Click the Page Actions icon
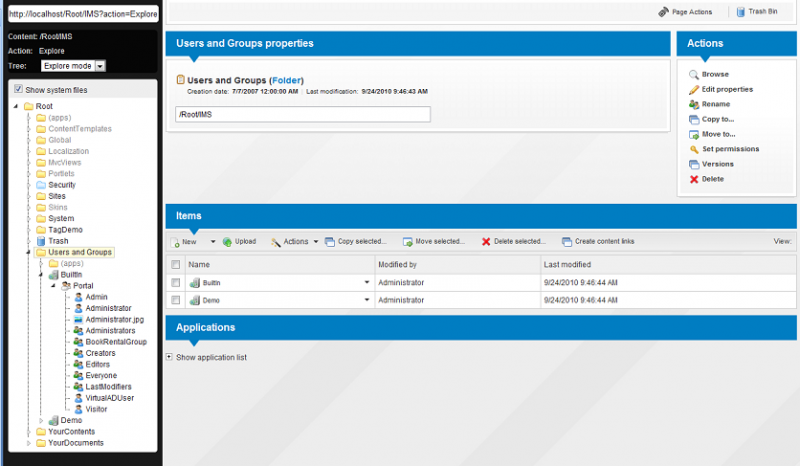This screenshot has width=800, height=466. tap(663, 12)
